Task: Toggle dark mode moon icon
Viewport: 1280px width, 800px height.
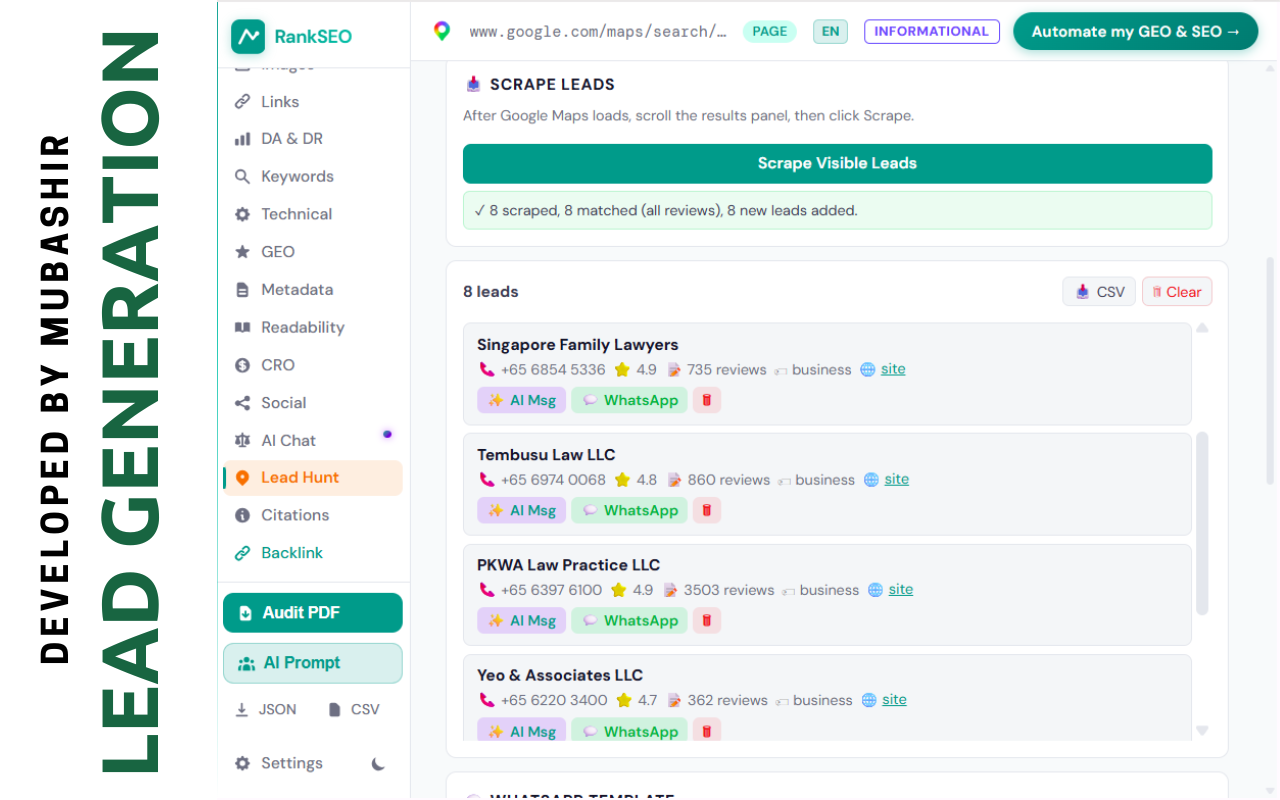Action: click(378, 764)
